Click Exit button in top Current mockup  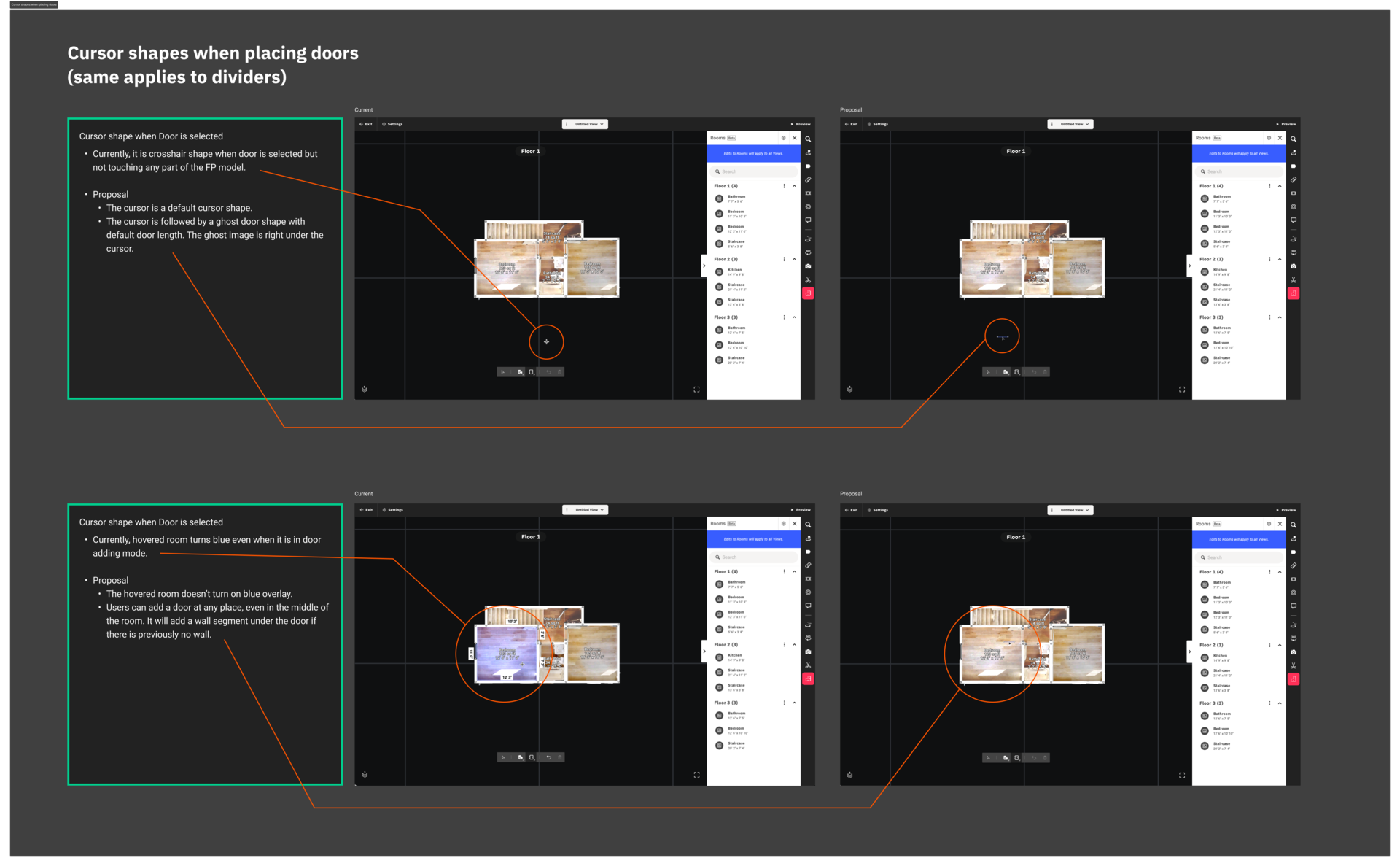pyautogui.click(x=366, y=124)
